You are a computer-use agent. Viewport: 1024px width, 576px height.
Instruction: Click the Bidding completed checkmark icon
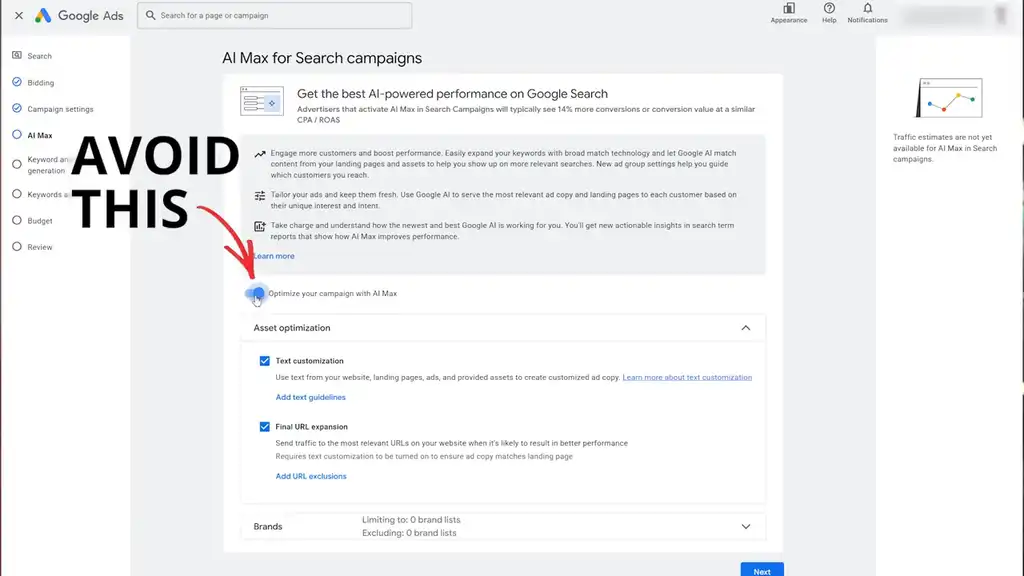pos(17,82)
